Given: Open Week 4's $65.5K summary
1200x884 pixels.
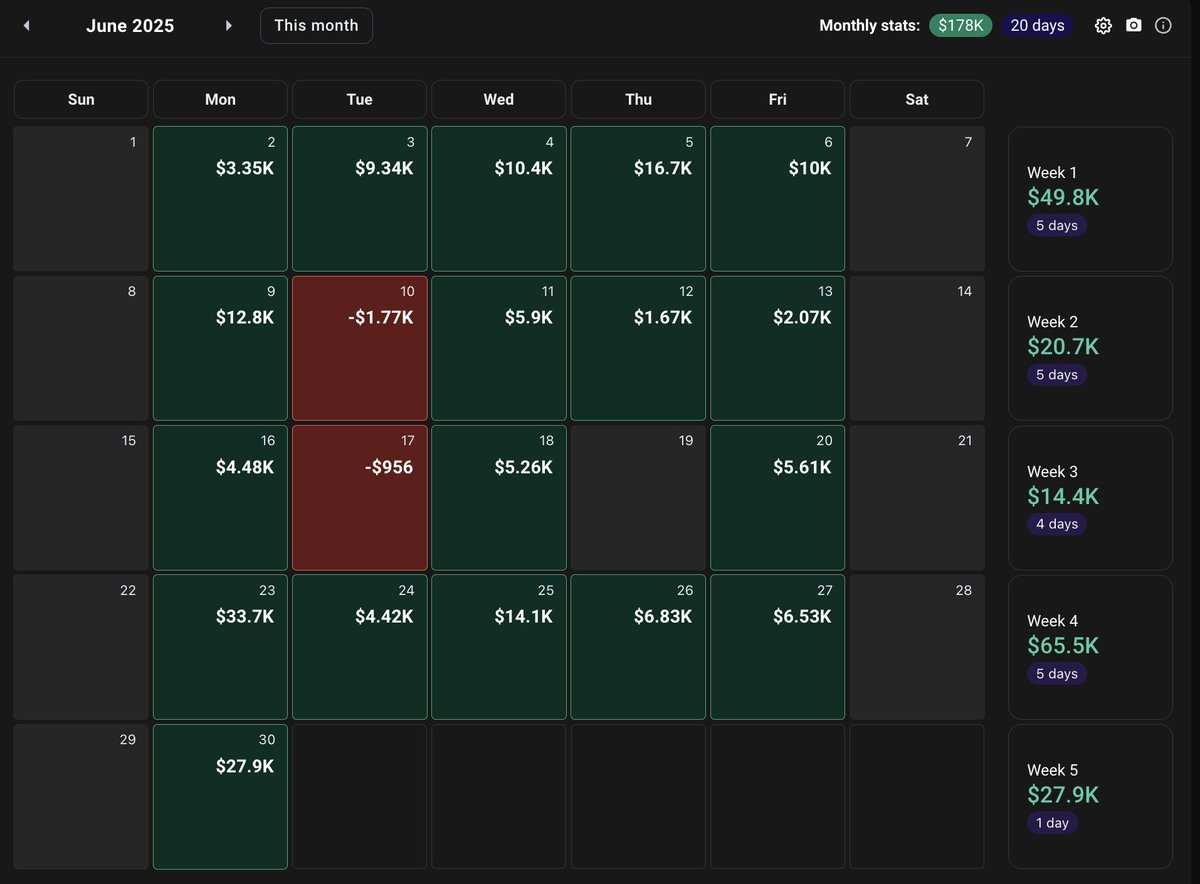Looking at the screenshot, I should (1090, 647).
